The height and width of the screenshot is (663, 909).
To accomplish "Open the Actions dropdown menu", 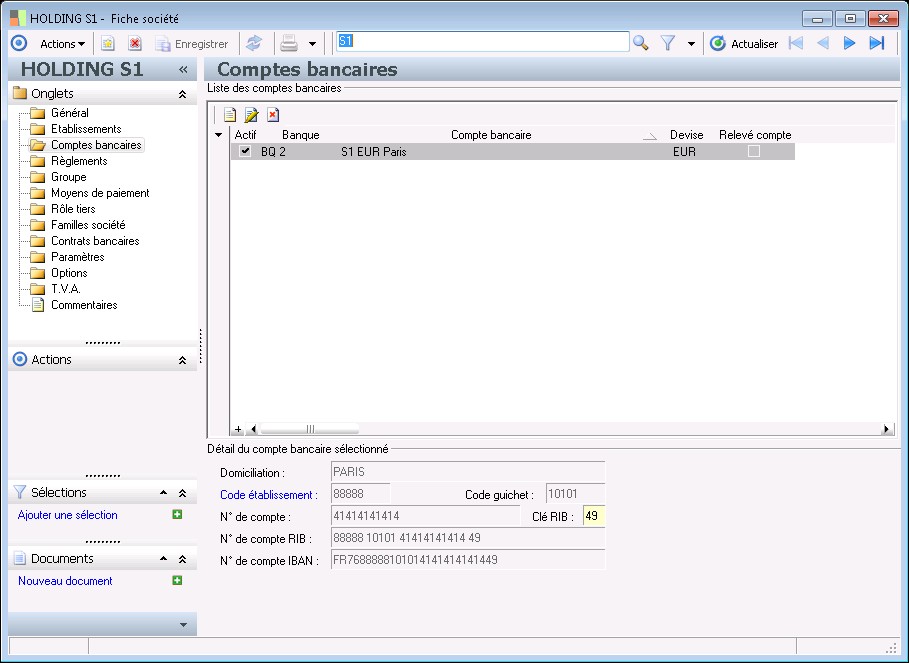I will point(62,43).
